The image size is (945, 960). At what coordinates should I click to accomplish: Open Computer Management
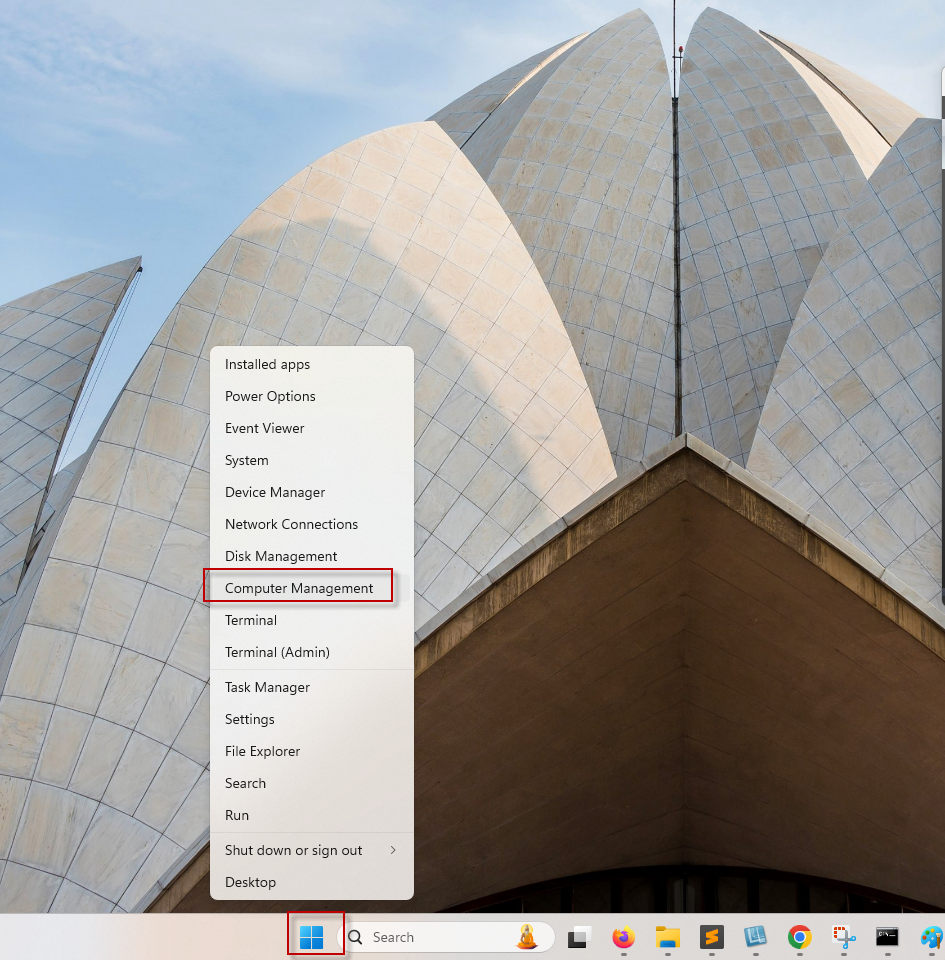[312, 588]
